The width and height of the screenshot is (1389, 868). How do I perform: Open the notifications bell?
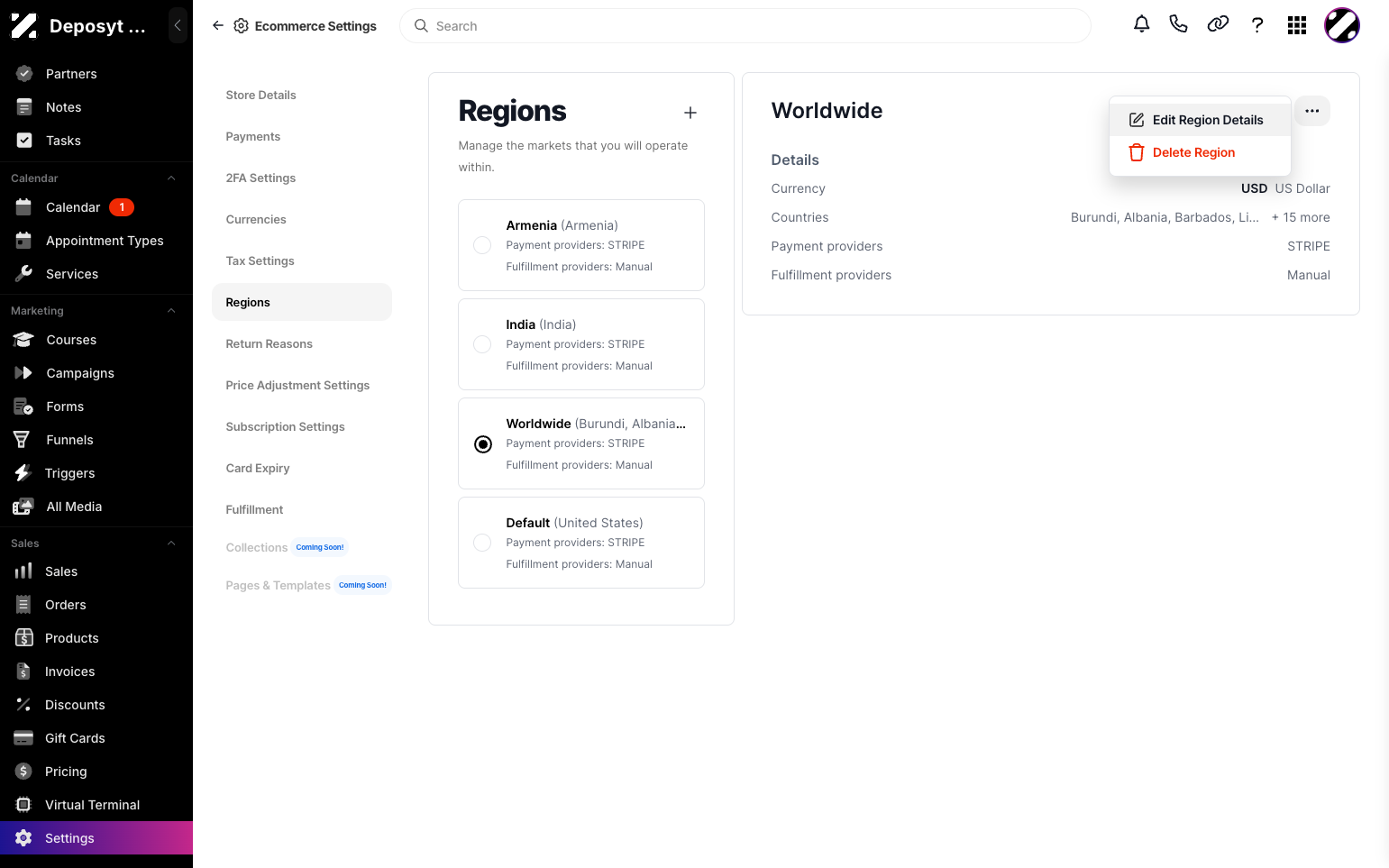[x=1141, y=25]
